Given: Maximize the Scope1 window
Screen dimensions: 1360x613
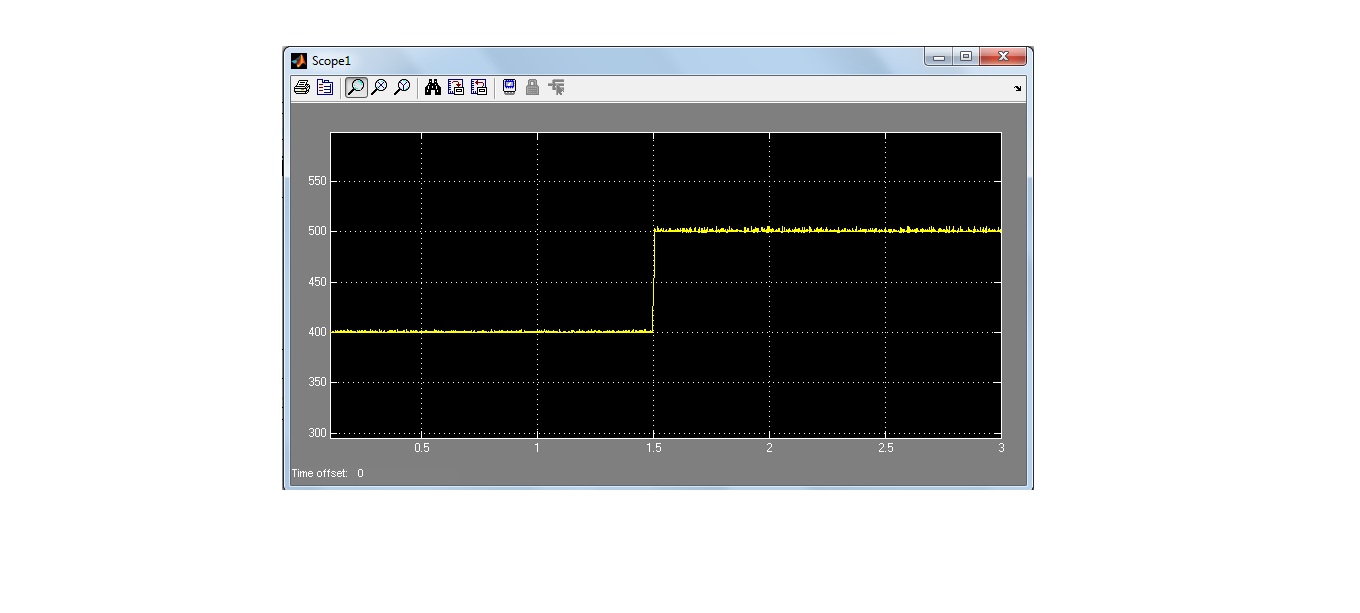Looking at the screenshot, I should 966,57.
